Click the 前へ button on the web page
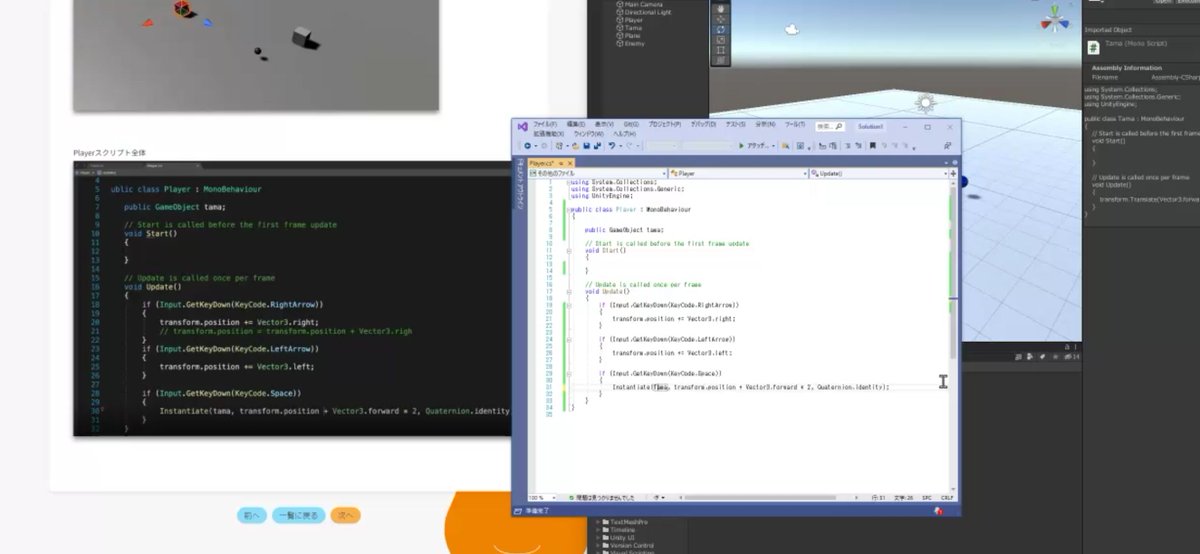1200x554 pixels. coord(251,516)
